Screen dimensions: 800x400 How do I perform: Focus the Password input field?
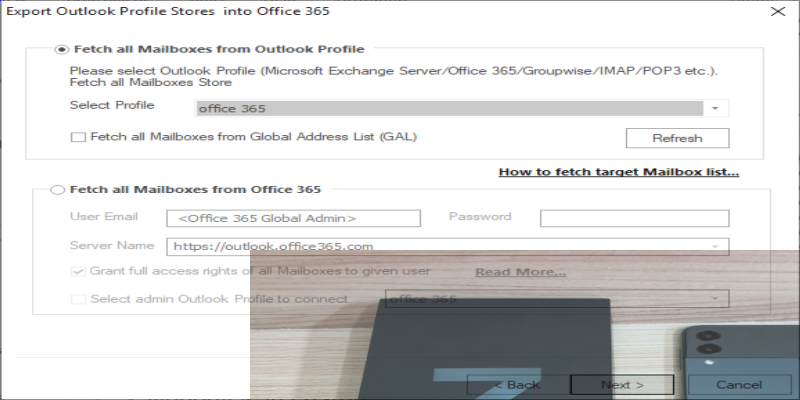pyautogui.click(x=634, y=218)
